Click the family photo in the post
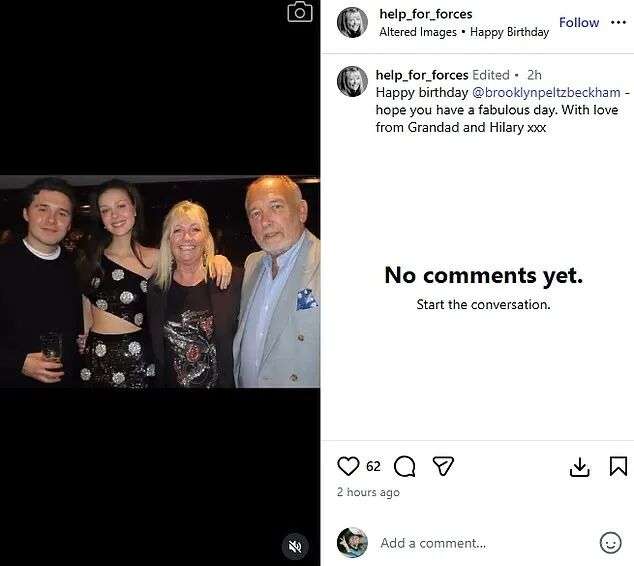634x566 pixels. (160, 282)
